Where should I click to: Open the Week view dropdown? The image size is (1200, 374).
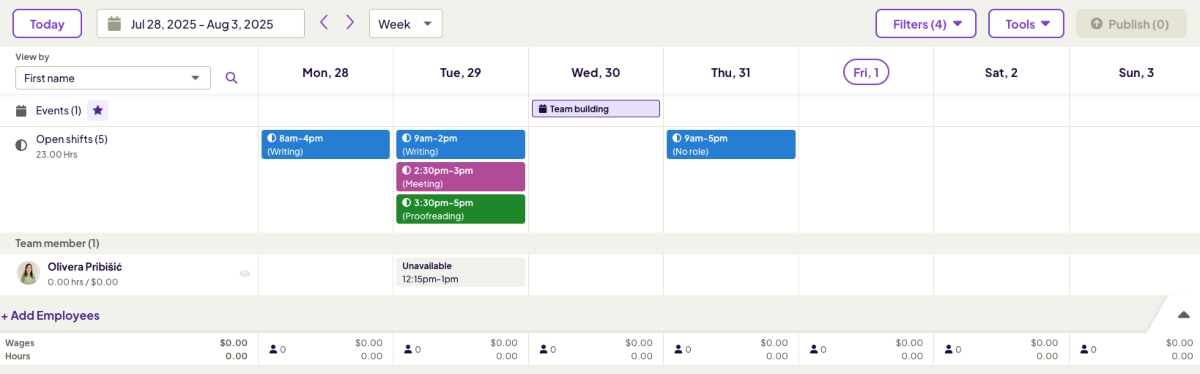pyautogui.click(x=405, y=23)
